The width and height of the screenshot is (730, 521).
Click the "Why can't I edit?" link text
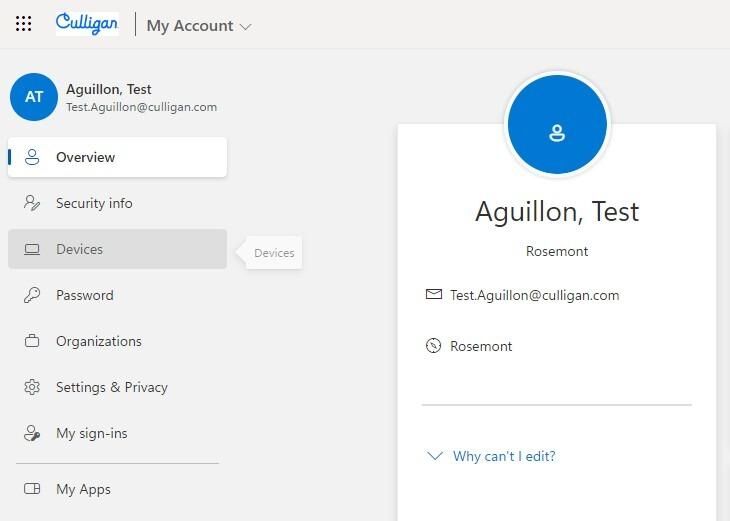pos(504,456)
